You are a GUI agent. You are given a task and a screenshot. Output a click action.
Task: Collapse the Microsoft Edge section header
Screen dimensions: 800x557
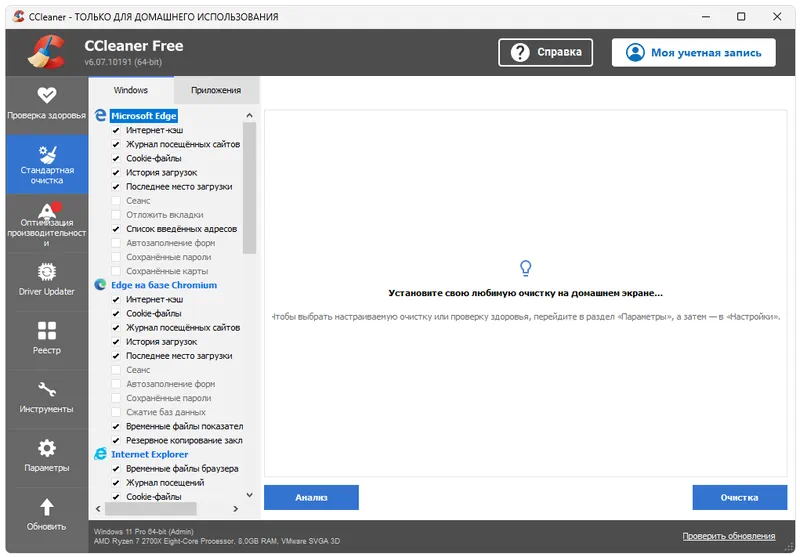[143, 116]
